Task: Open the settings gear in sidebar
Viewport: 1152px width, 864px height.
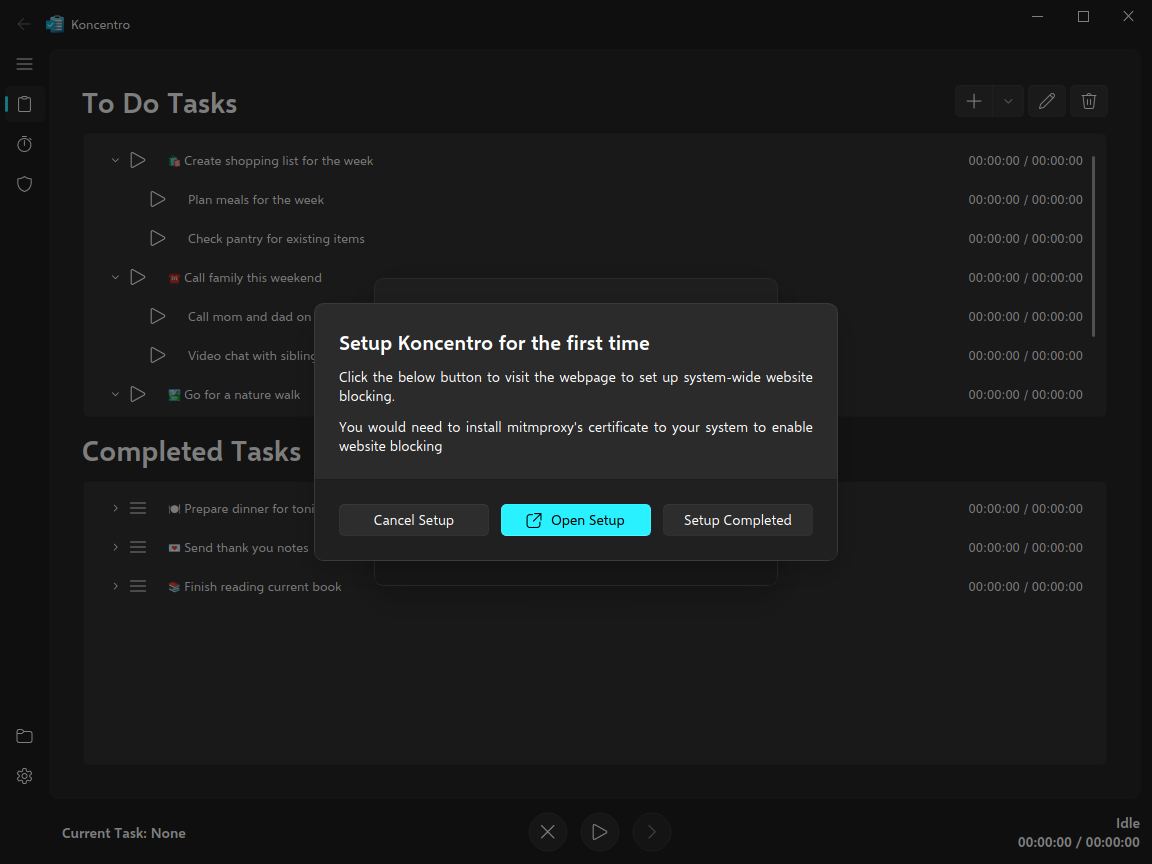Action: 25,776
